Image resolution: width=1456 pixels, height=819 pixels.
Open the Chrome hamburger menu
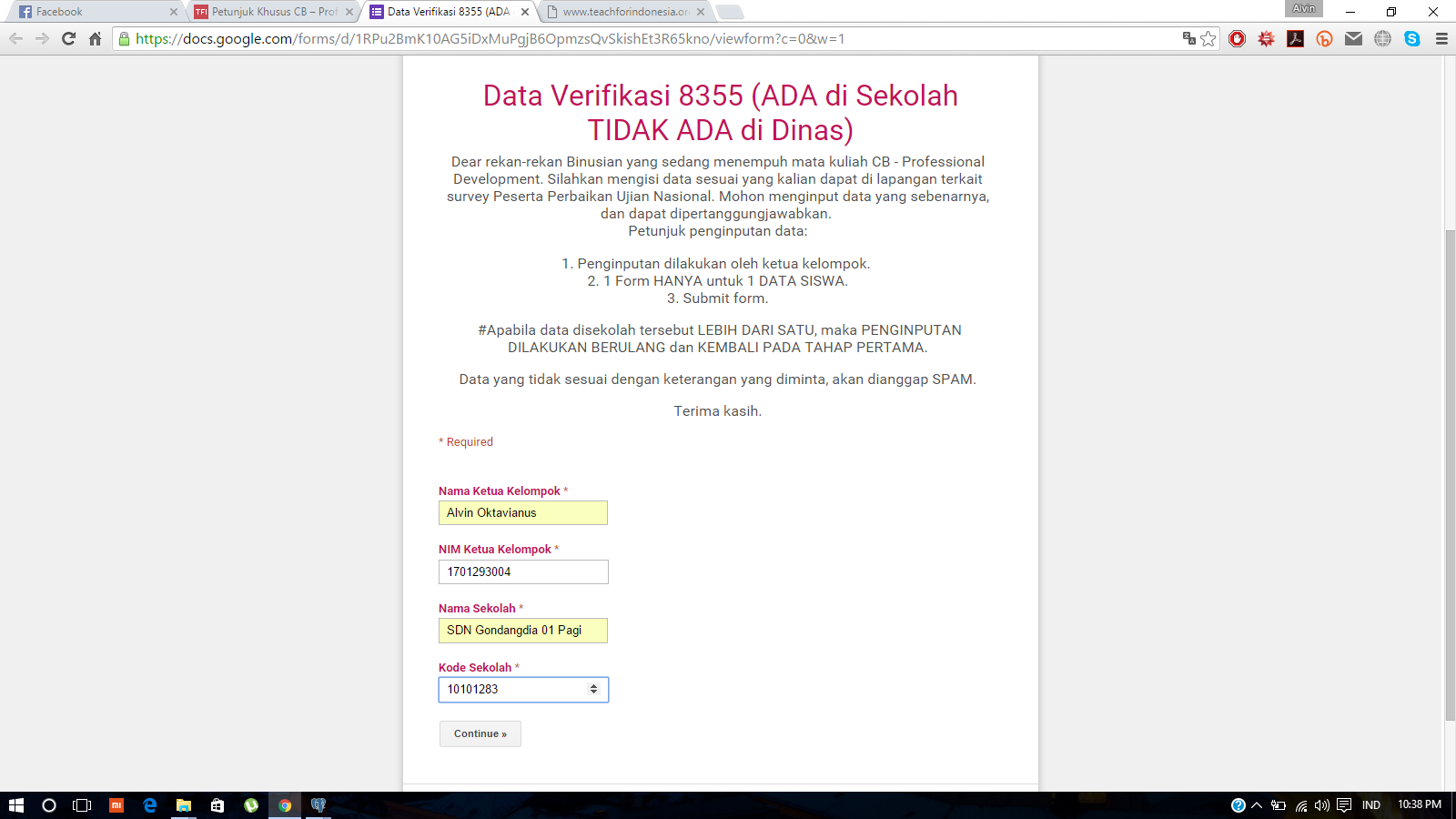tap(1441, 38)
